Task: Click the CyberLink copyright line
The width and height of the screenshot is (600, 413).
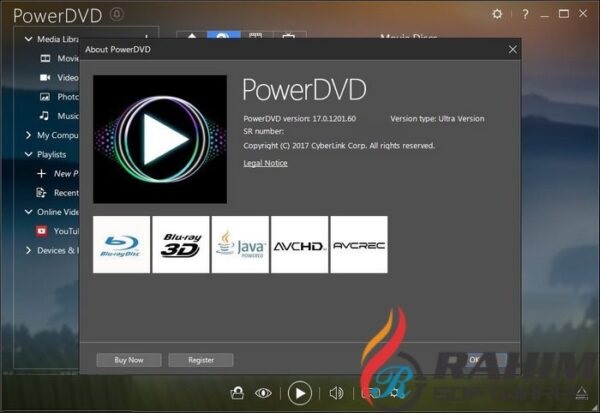Action: [339, 146]
